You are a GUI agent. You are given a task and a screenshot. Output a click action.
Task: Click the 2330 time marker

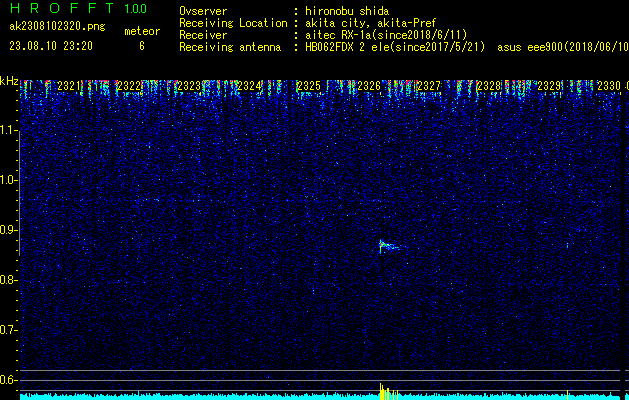coord(608,87)
